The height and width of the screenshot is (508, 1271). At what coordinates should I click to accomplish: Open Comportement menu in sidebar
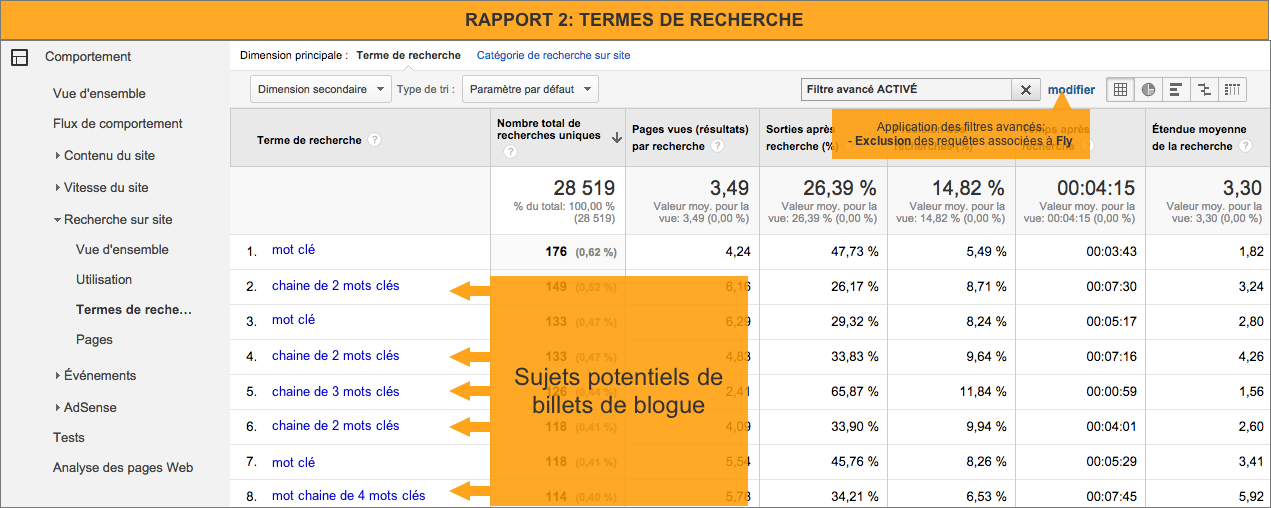tap(88, 57)
